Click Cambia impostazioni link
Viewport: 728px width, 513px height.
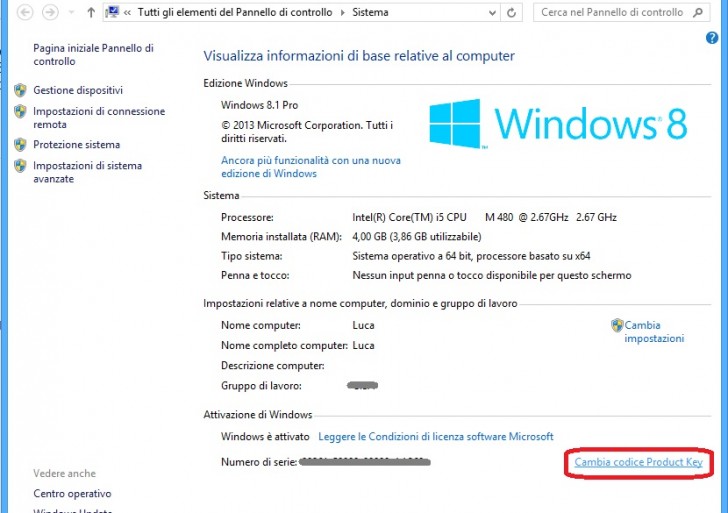[x=654, y=331]
